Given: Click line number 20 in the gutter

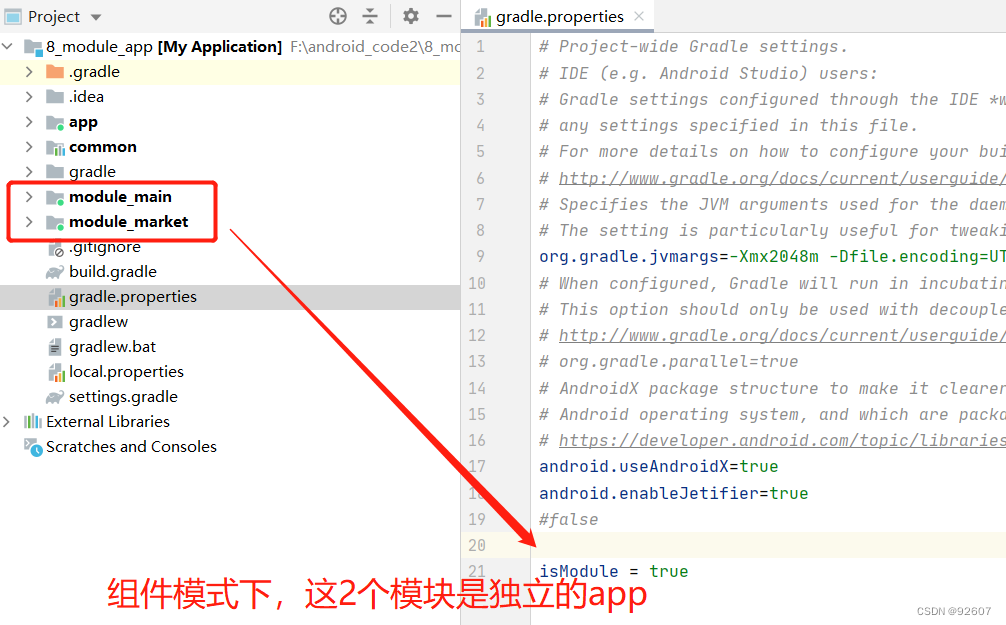Looking at the screenshot, I should (x=477, y=545).
